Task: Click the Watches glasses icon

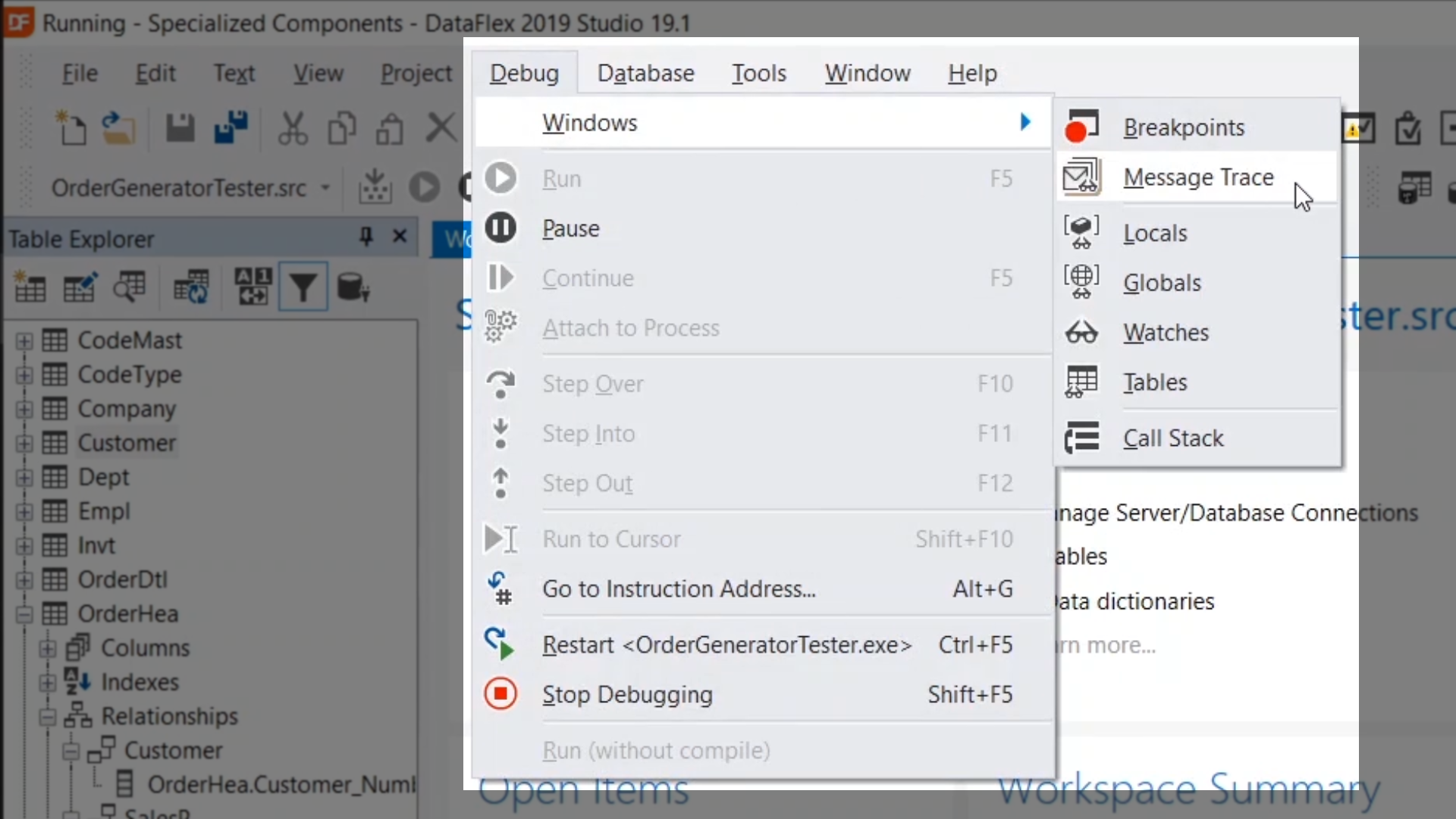Action: (x=1081, y=332)
